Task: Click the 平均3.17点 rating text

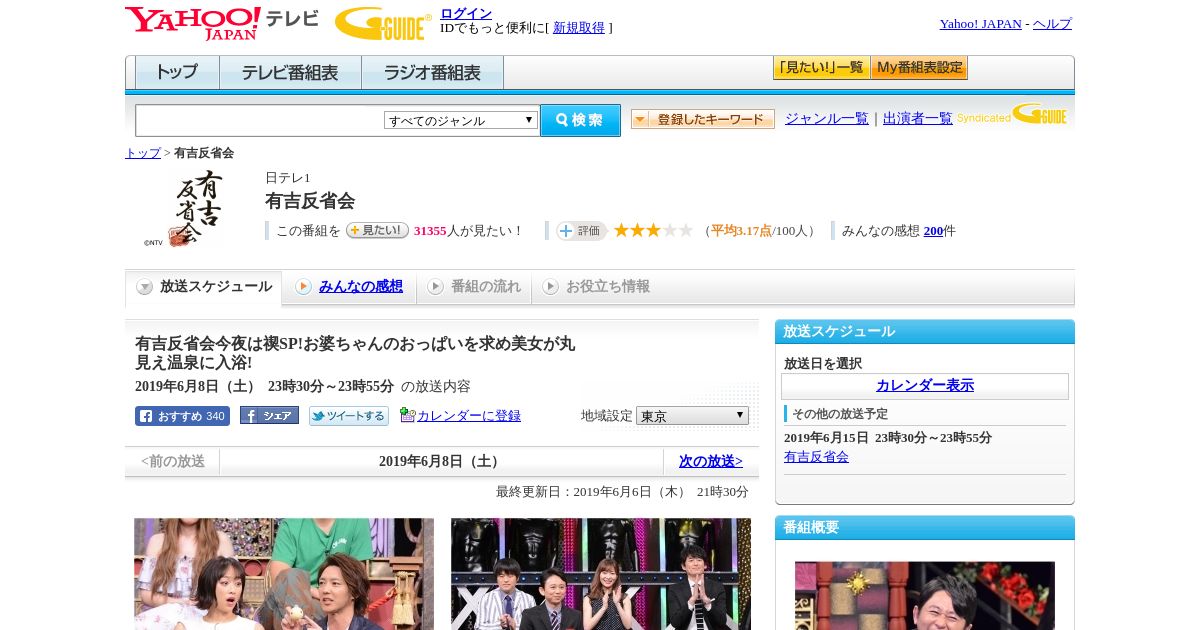Action: pyautogui.click(x=741, y=231)
